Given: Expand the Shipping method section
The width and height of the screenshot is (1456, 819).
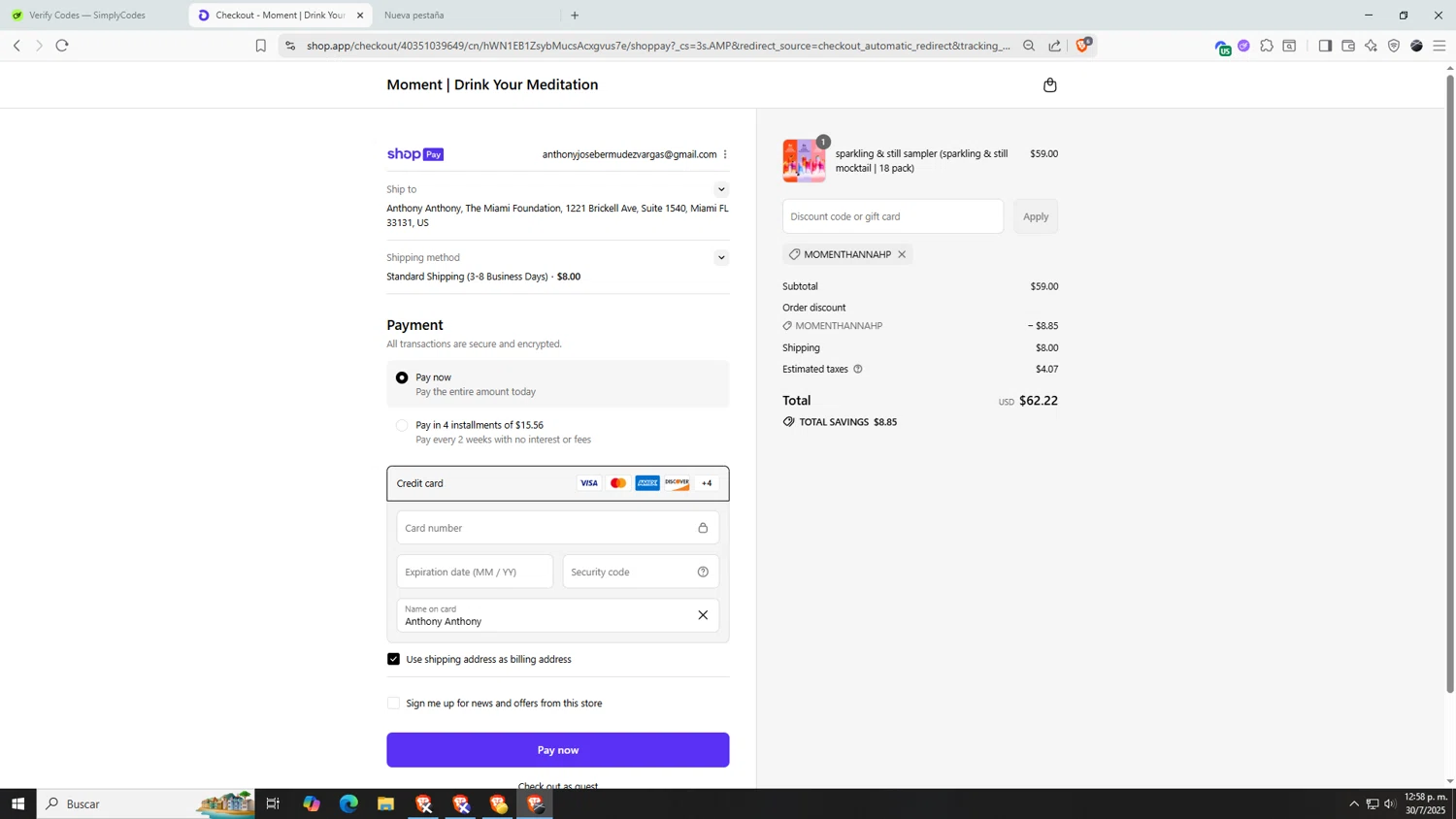Looking at the screenshot, I should click(x=721, y=257).
